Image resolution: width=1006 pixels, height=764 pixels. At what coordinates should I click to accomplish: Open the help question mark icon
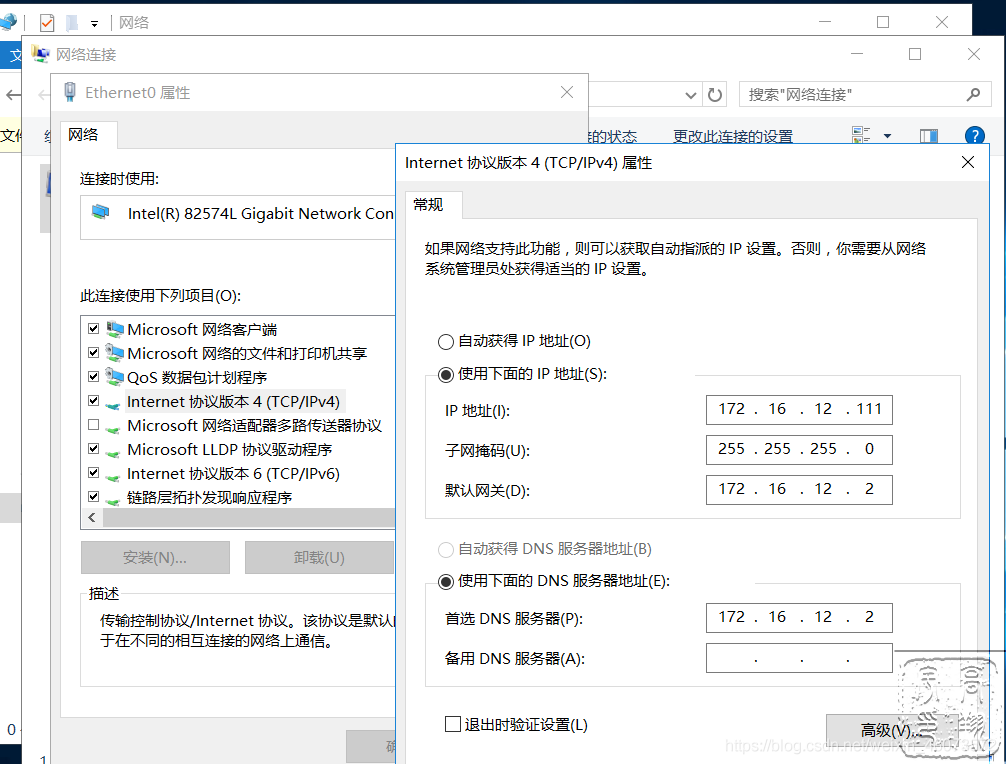[975, 135]
